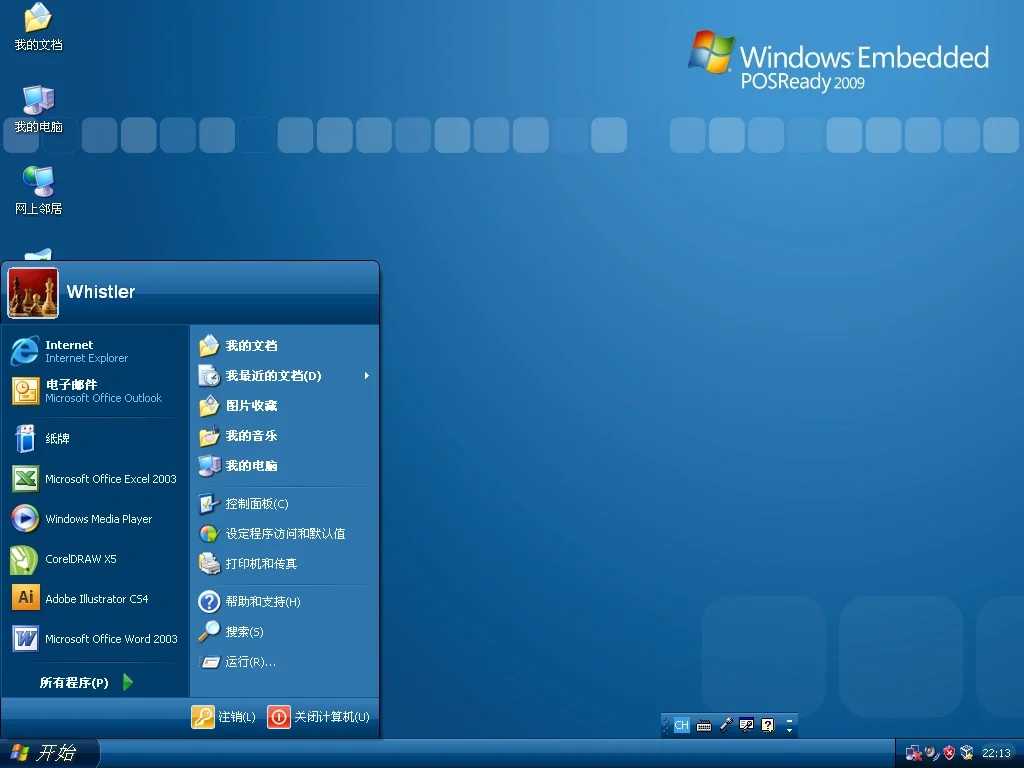Click the 关闭计算机 shutdown button

point(318,716)
